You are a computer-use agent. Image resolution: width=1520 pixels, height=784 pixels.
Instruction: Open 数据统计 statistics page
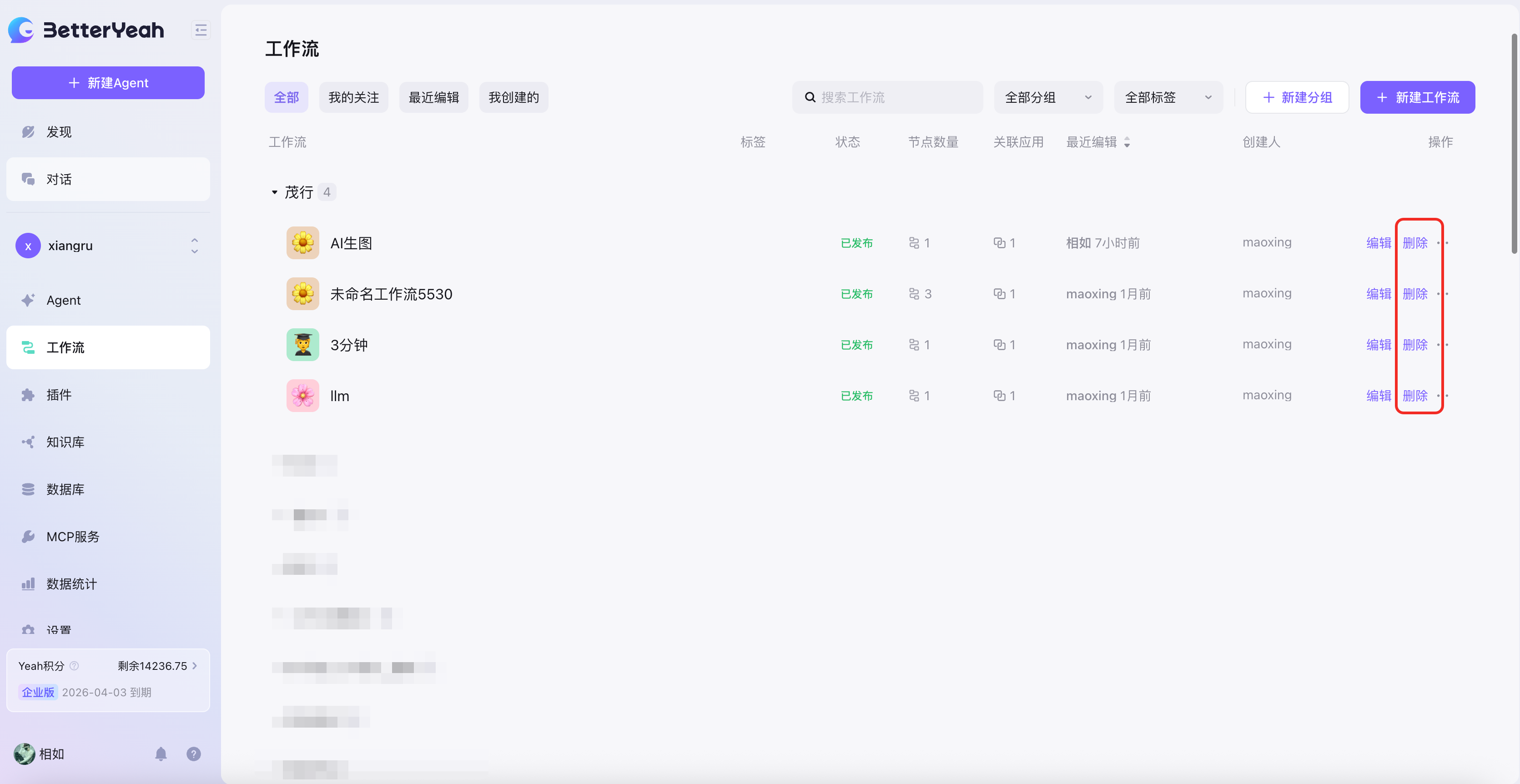pos(71,583)
